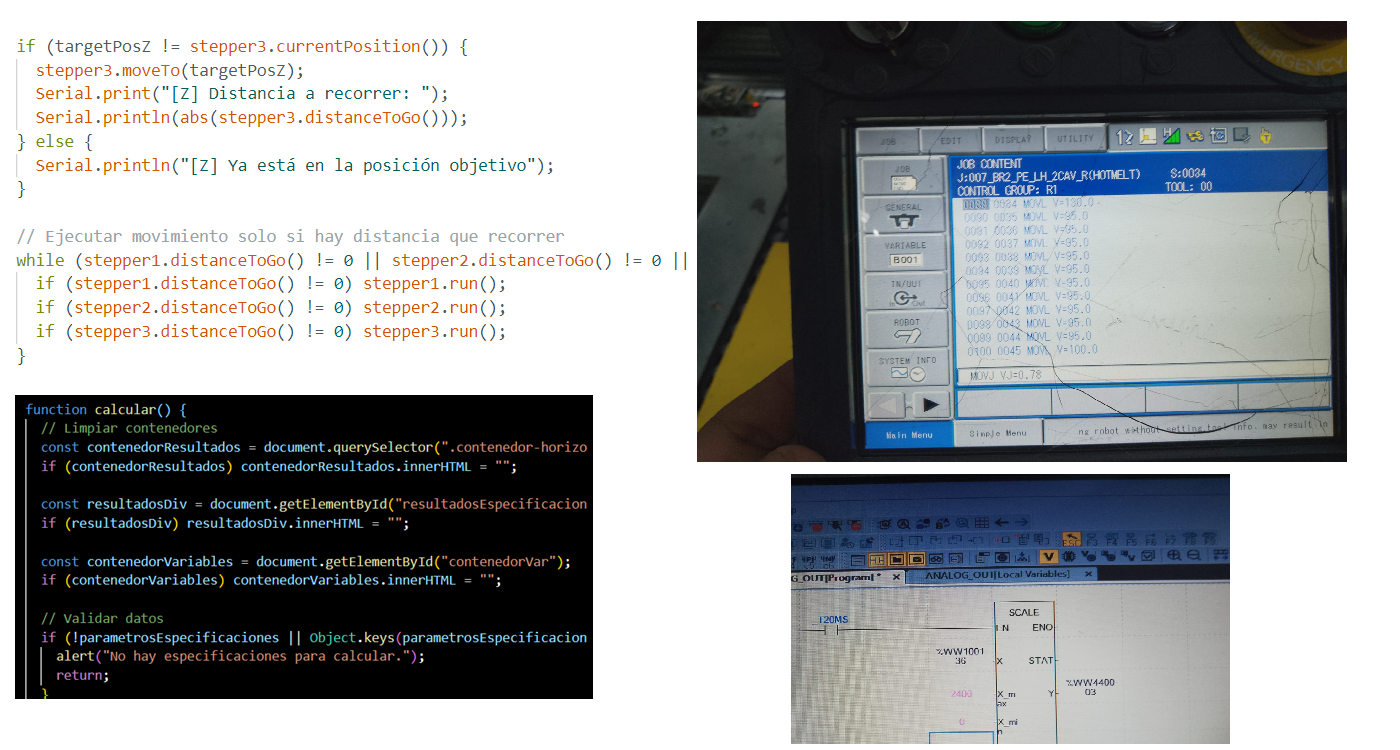The height and width of the screenshot is (750, 1400).
Task: Close the ANALOG_OUT[Local Variables] tab
Action: pyautogui.click(x=1088, y=575)
